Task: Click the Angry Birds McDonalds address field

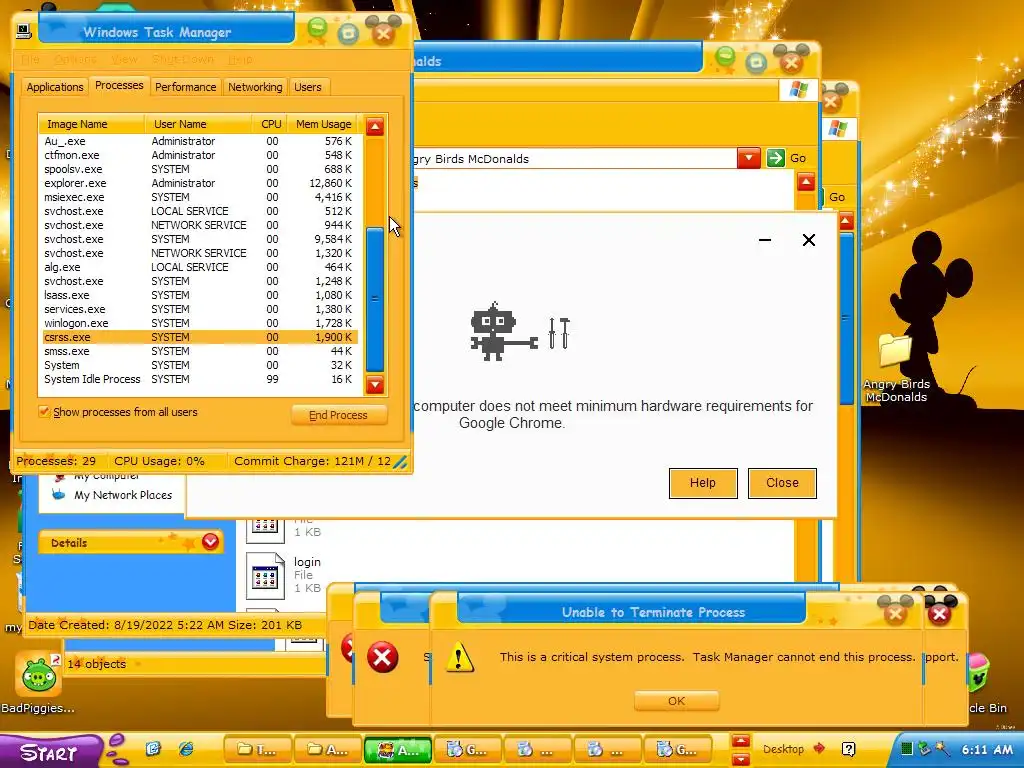Action: [x=574, y=159]
